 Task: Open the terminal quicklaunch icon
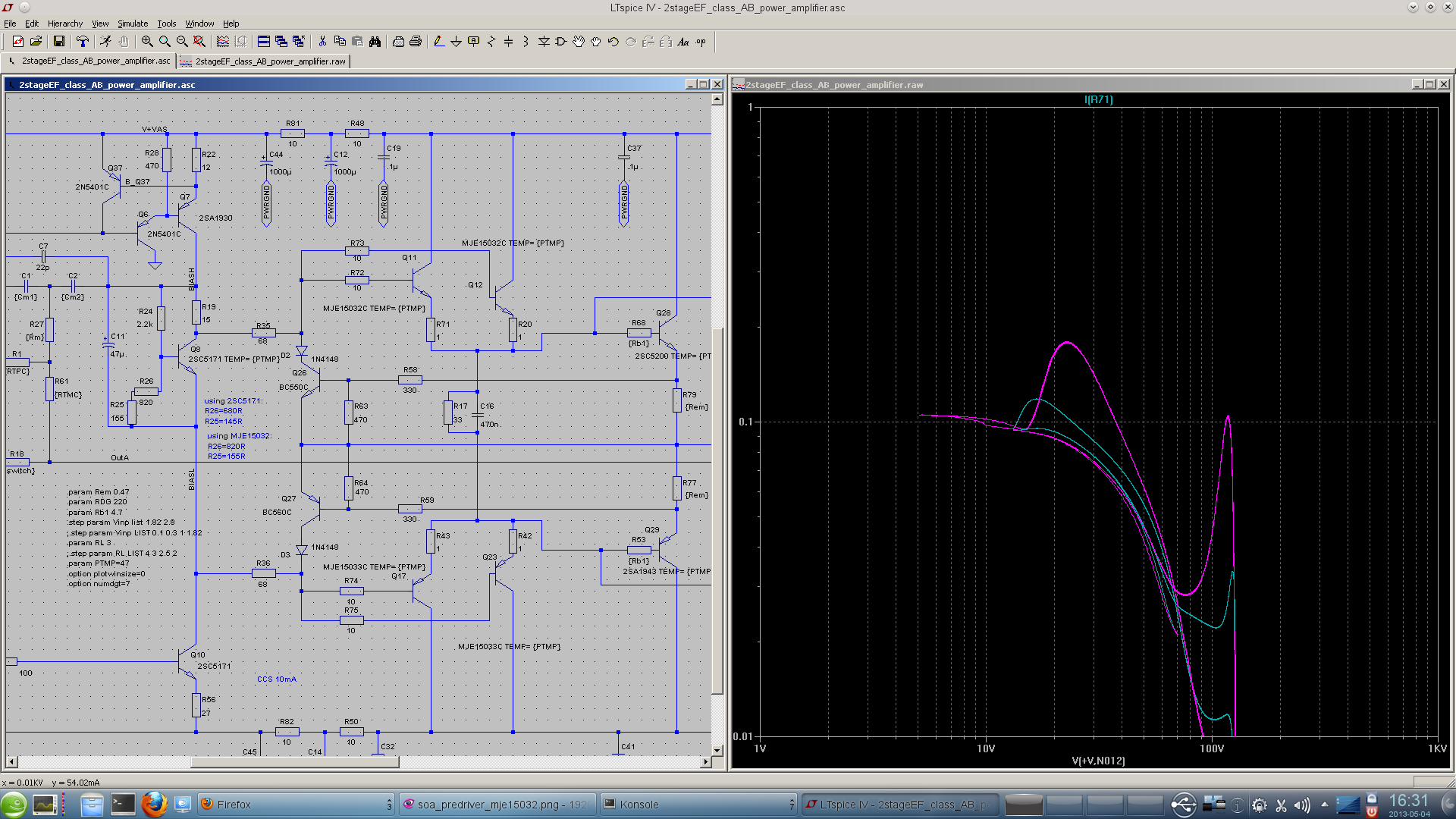(122, 805)
